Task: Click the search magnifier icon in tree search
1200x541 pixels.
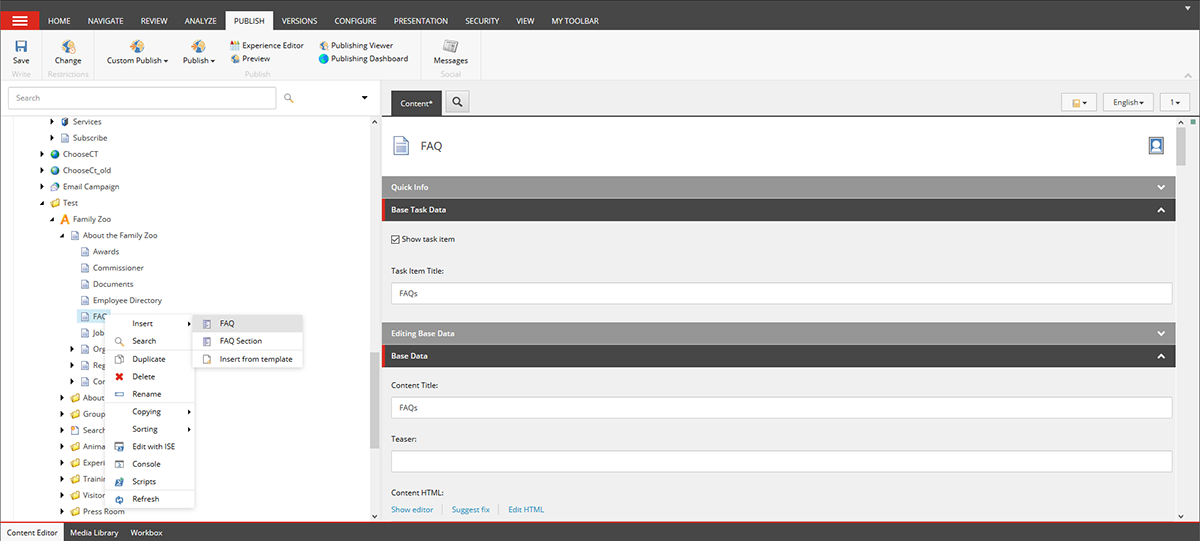Action: 289,98
